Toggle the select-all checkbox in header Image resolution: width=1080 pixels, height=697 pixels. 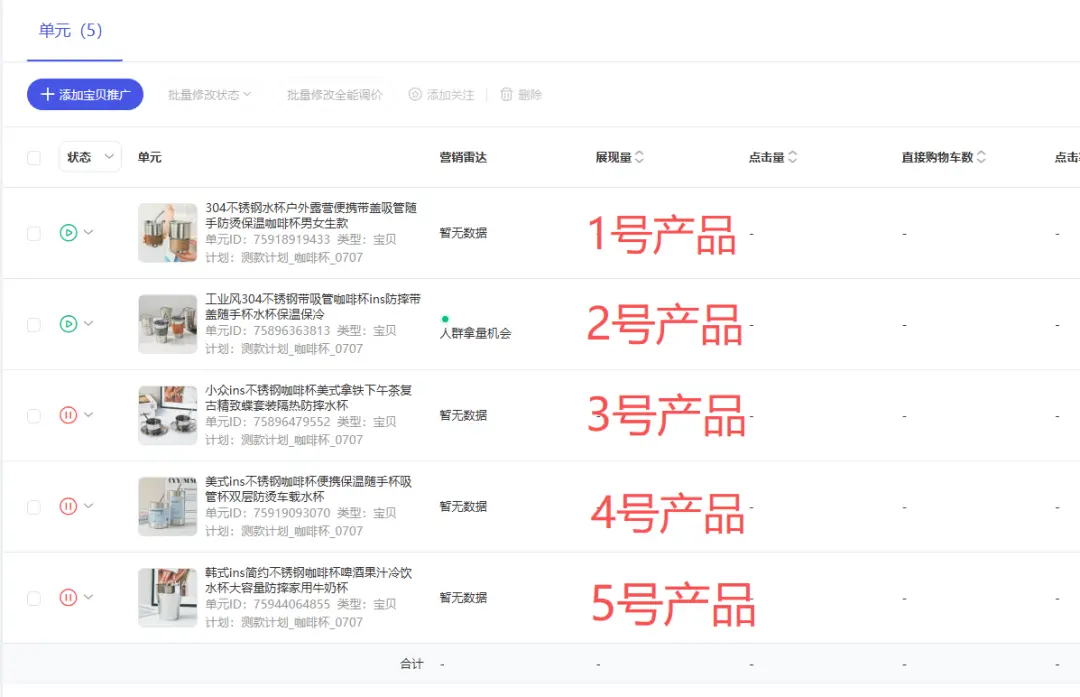[x=34, y=157]
